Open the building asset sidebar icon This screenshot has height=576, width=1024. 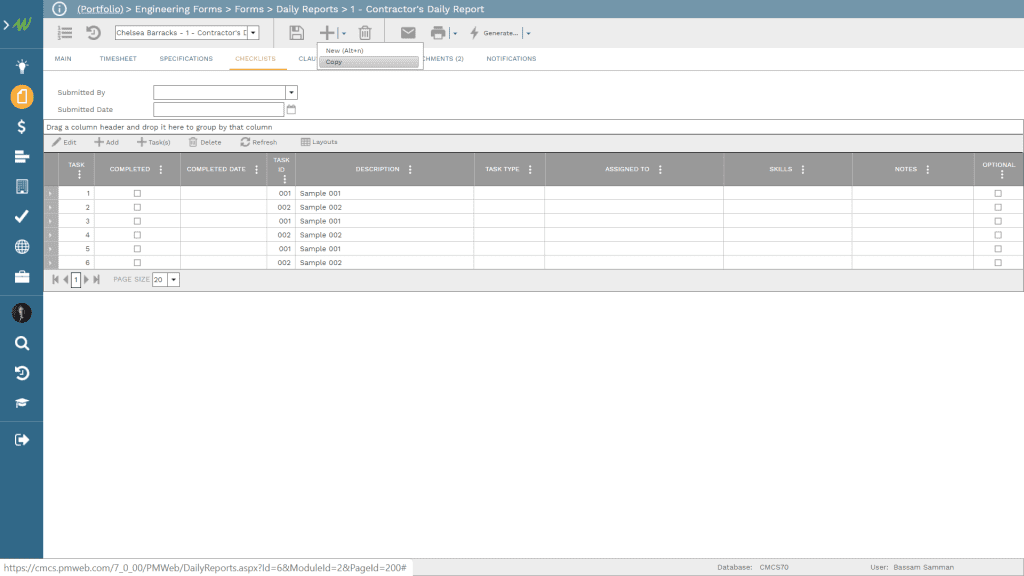coord(22,187)
